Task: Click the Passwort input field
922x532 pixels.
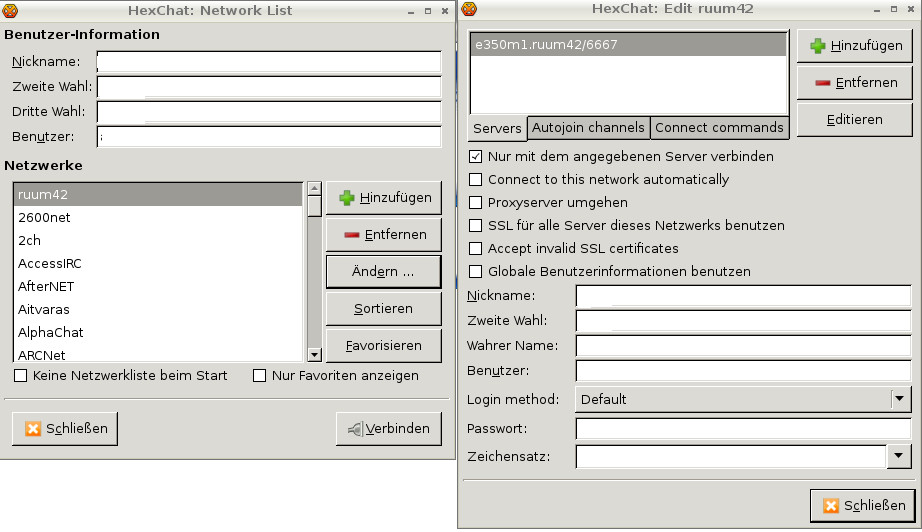Action: click(743, 429)
